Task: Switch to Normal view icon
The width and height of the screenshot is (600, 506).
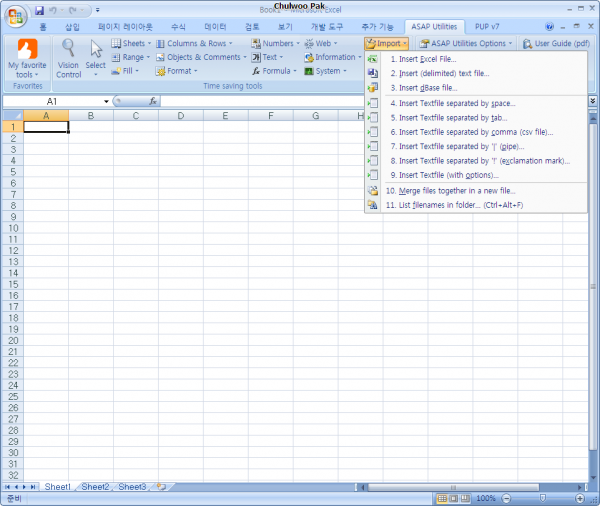Action: point(442,498)
